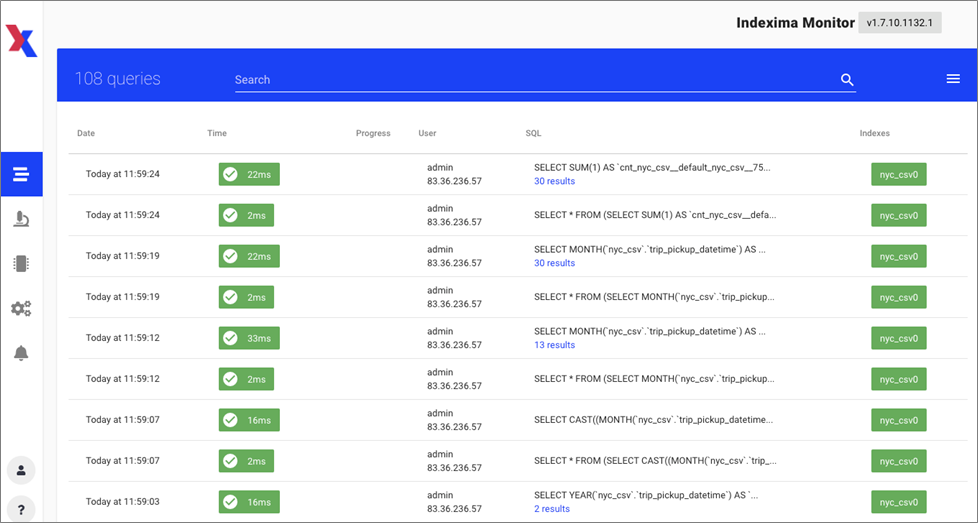
Task: Open 30 results link of 11:59:19 MONTH query
Action: coord(554,263)
